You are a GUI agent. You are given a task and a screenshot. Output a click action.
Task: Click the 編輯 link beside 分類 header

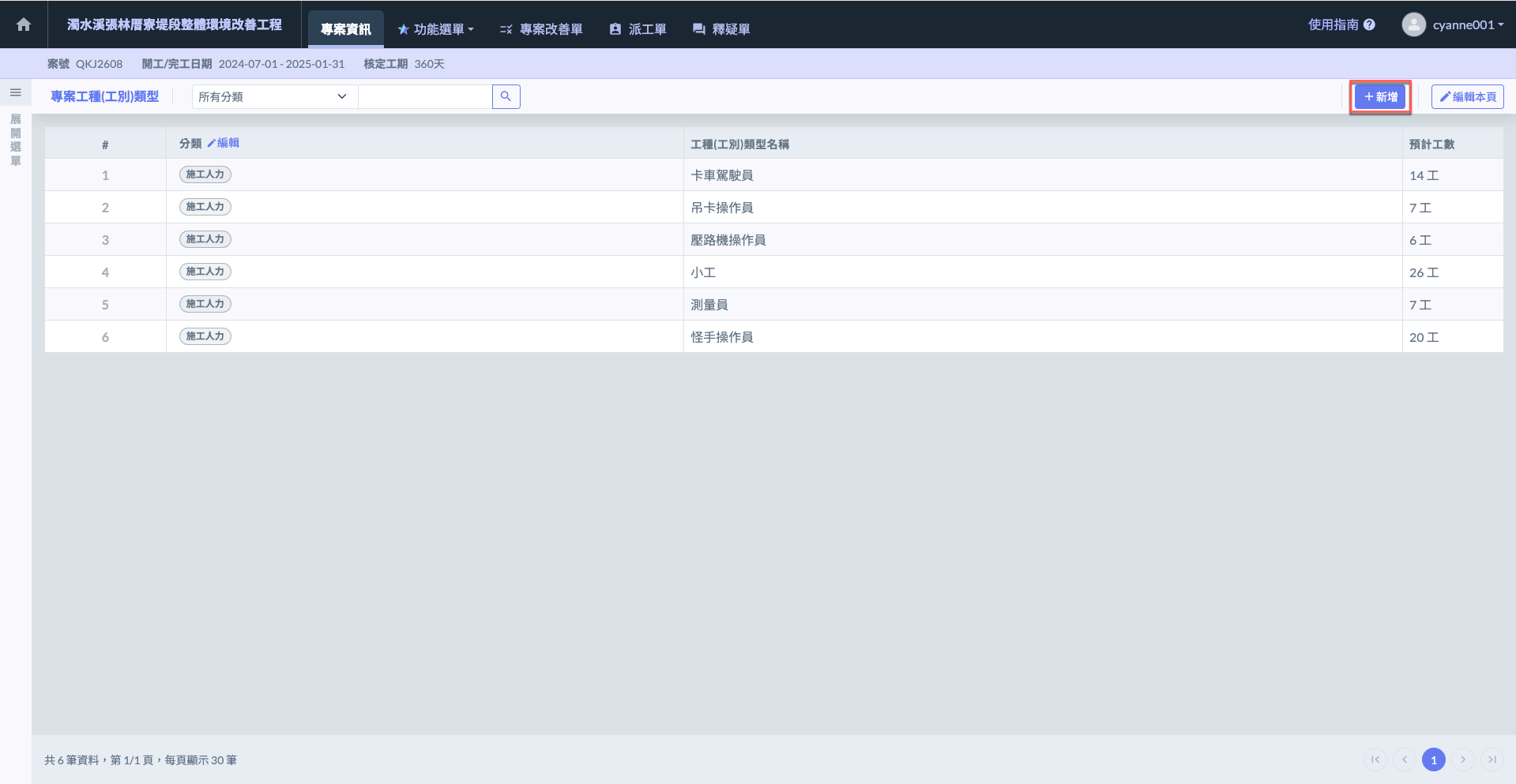[x=224, y=143]
